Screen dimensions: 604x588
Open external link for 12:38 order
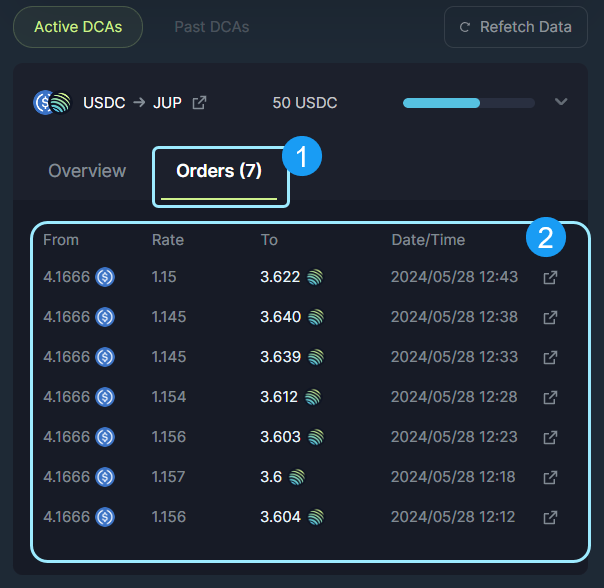[549, 317]
